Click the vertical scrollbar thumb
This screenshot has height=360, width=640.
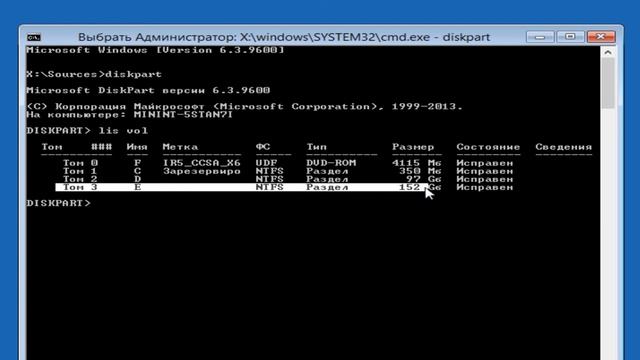coord(608,83)
